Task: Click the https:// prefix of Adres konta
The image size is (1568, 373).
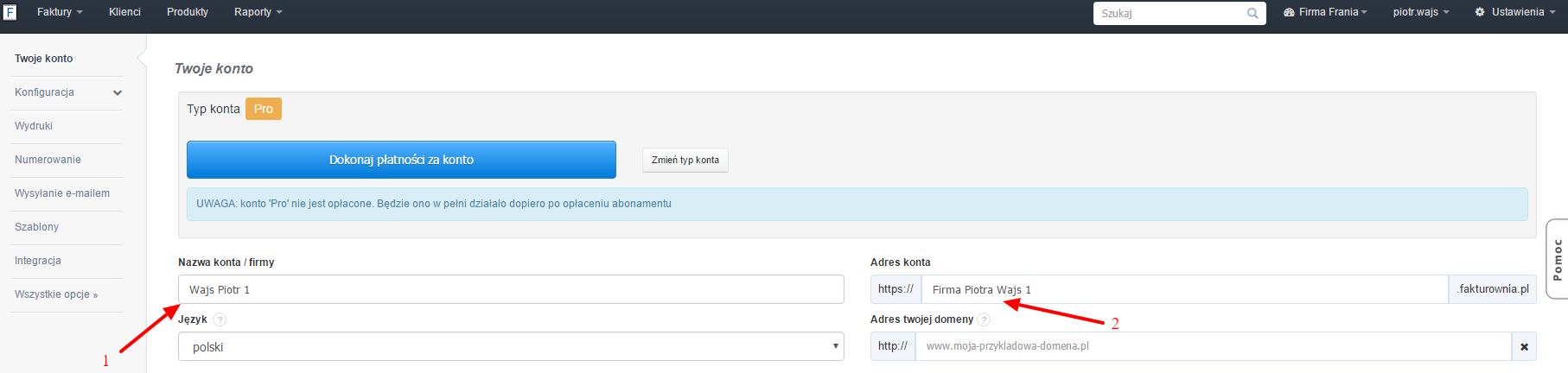Action: [x=896, y=289]
